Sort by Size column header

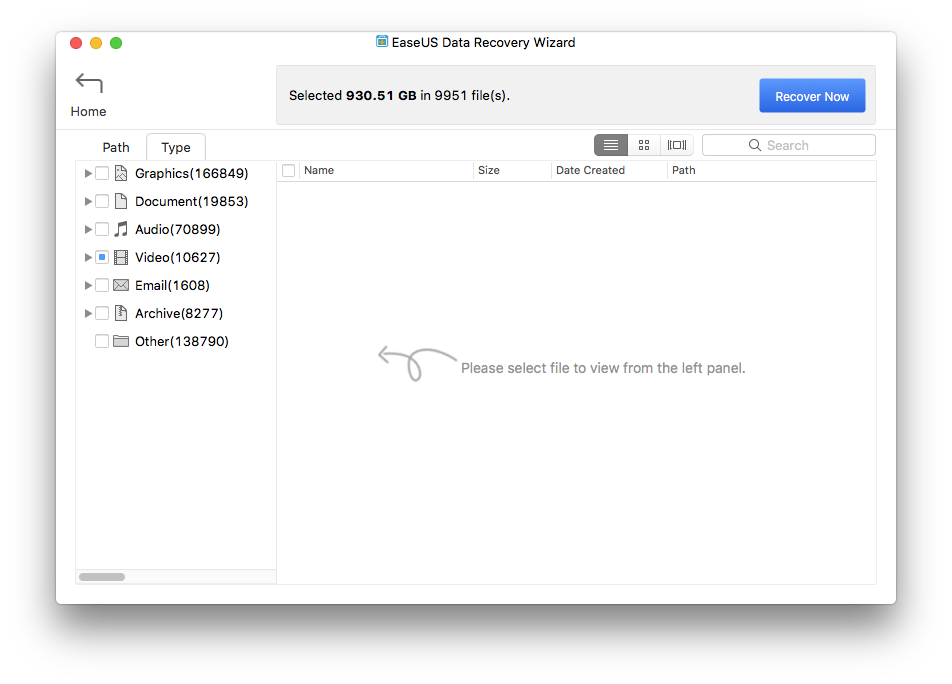(x=512, y=171)
